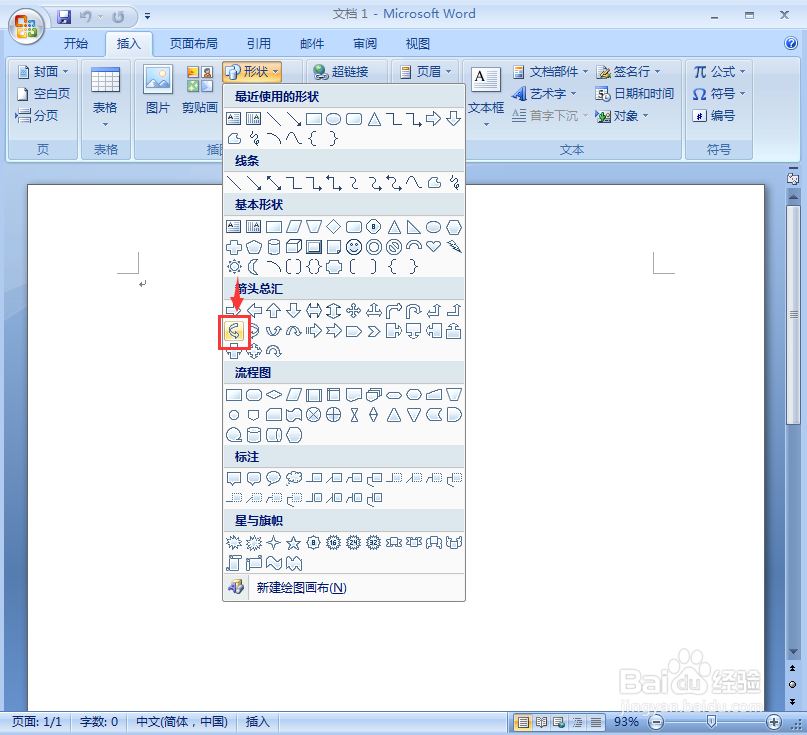The width and height of the screenshot is (807, 735).
Task: Open the 封面 cover page dropdown
Action: 43,72
